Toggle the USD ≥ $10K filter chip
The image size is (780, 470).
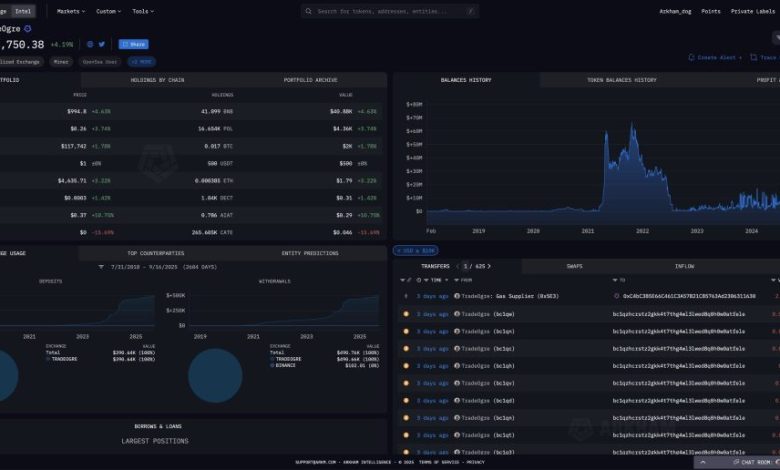click(x=415, y=250)
